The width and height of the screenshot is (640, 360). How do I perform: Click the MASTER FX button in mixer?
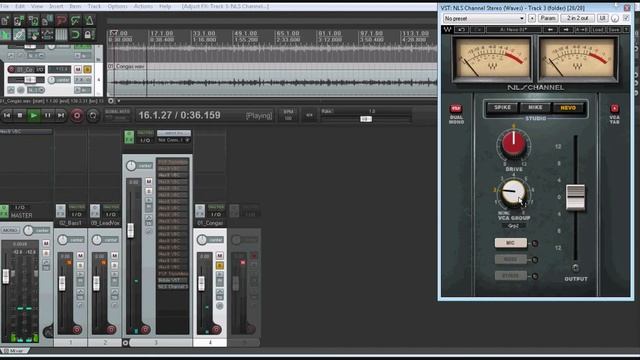tap(4, 211)
